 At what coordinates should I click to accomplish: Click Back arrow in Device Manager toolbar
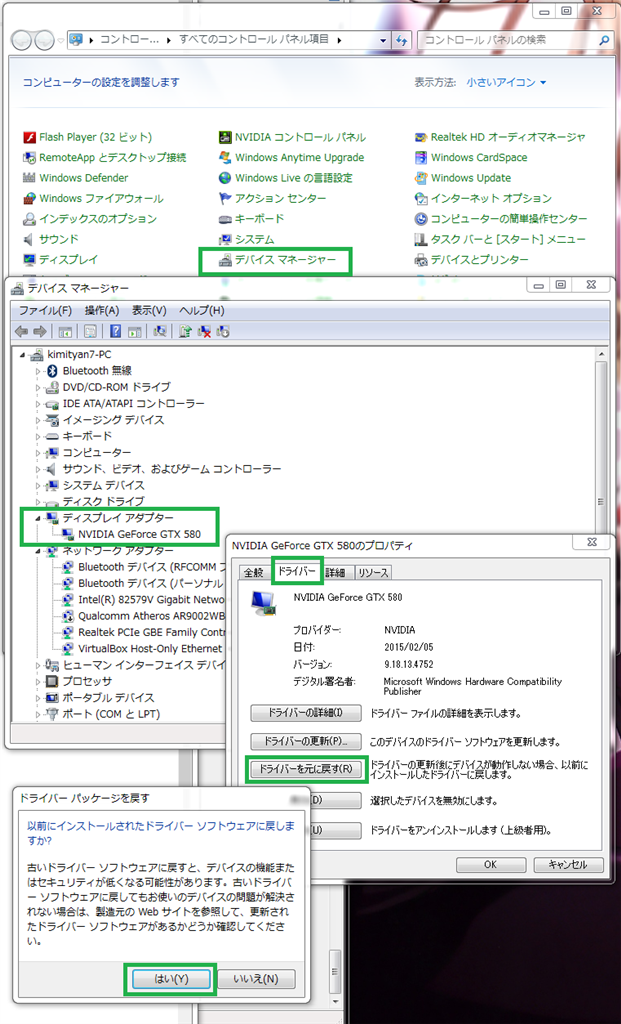point(22,331)
